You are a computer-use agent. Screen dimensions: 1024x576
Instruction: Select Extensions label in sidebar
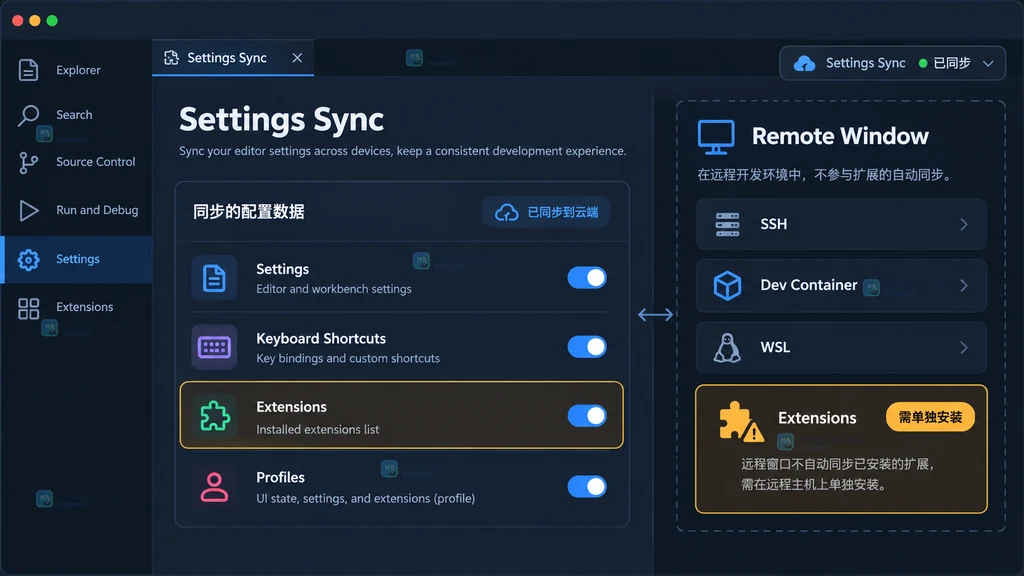tap(84, 307)
